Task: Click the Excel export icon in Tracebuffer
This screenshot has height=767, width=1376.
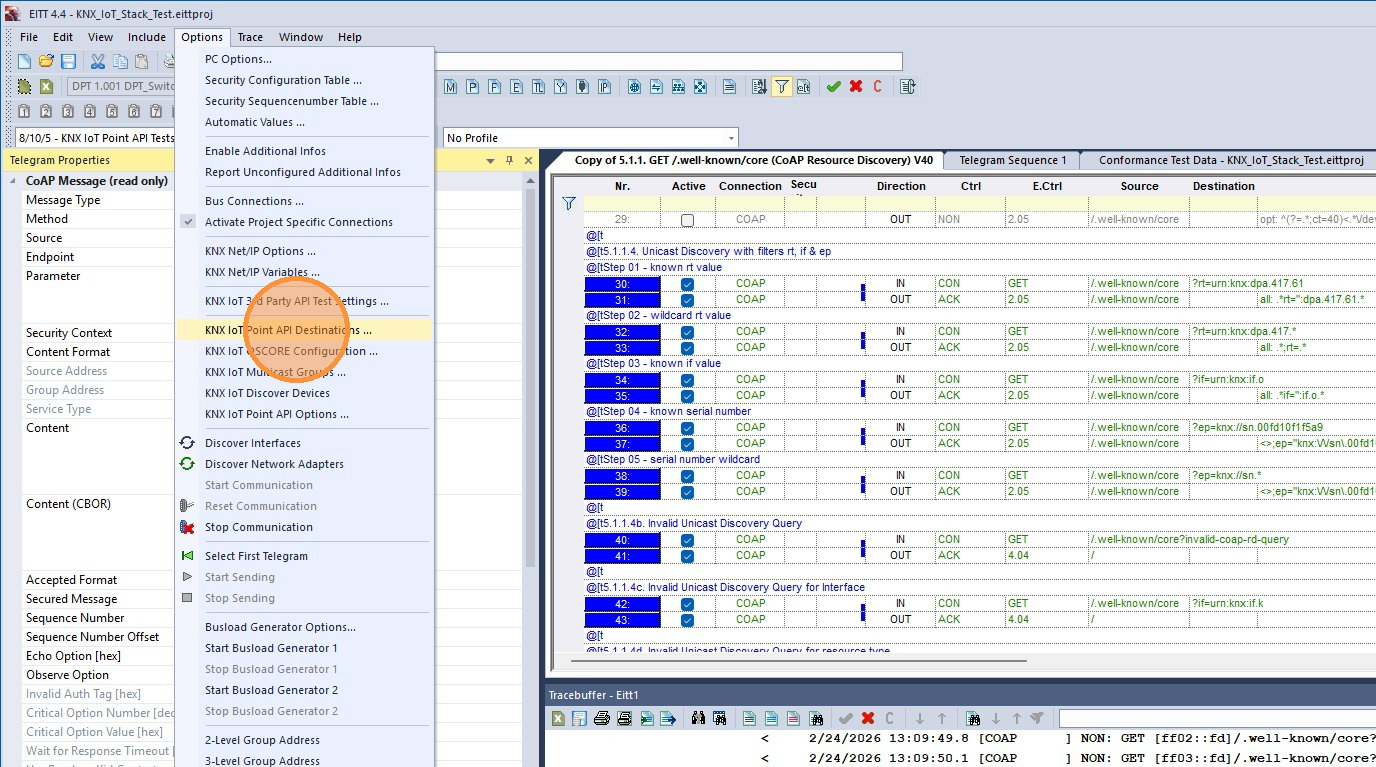Action: click(x=558, y=718)
